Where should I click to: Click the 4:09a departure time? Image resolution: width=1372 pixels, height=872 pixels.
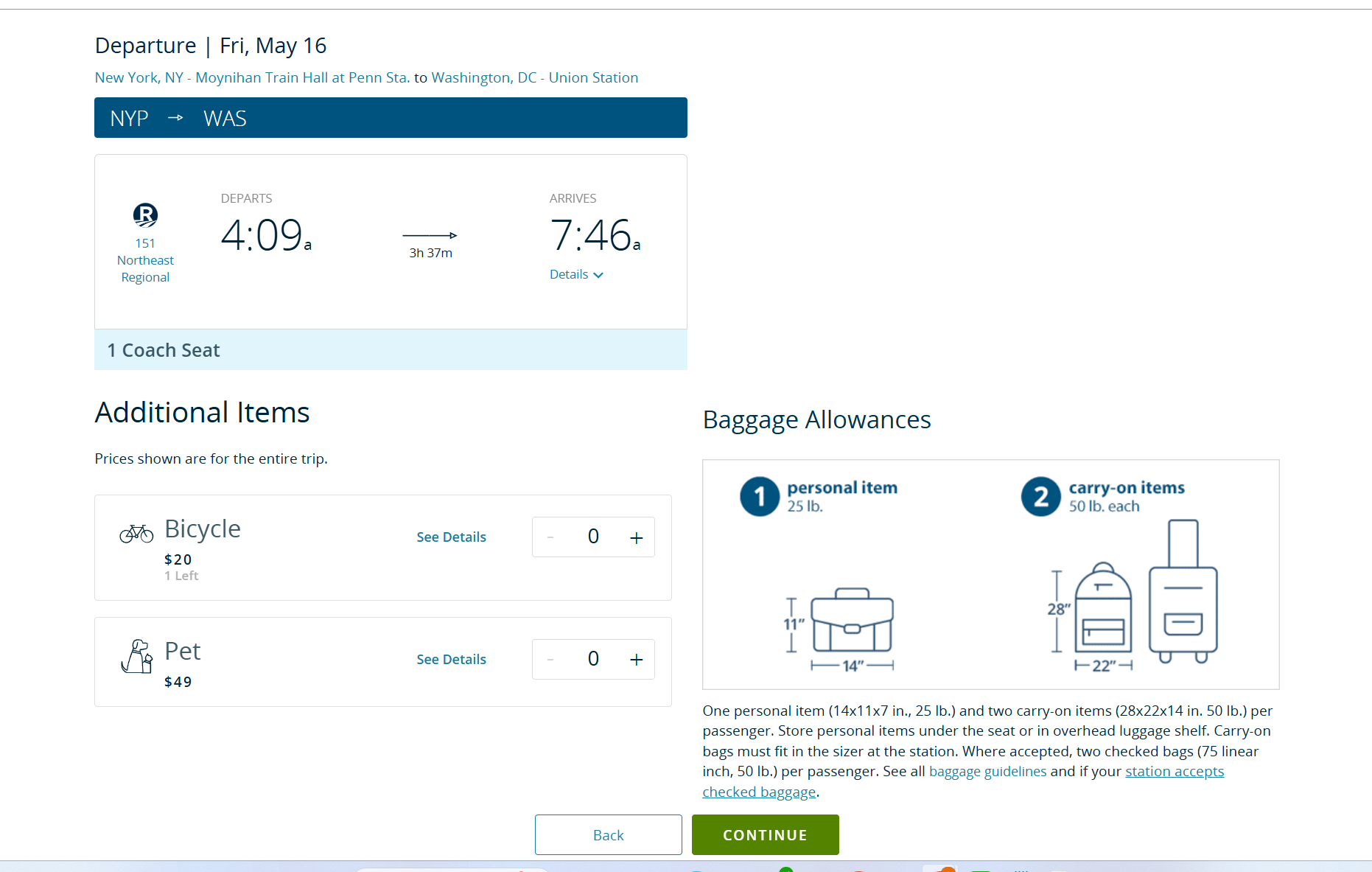[266, 236]
